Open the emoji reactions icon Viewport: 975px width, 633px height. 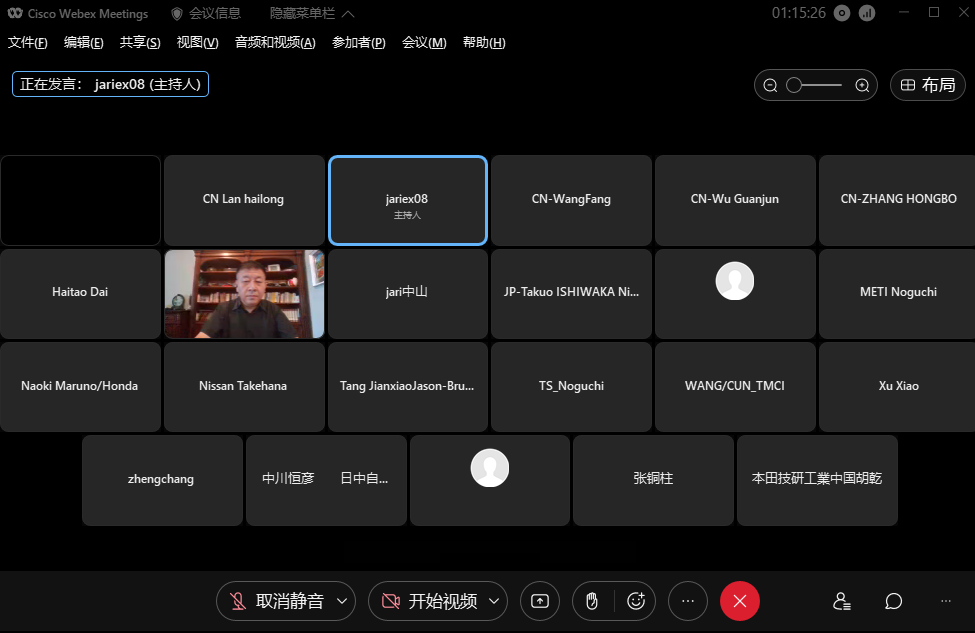click(x=636, y=601)
